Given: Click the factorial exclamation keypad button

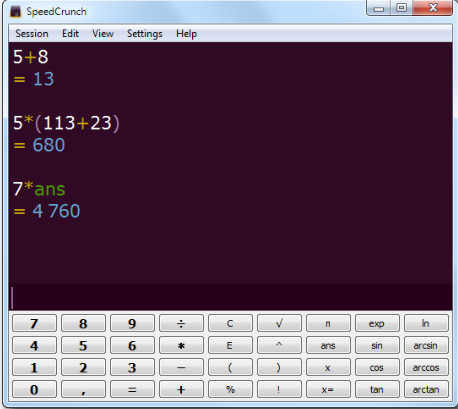Looking at the screenshot, I should (279, 389).
